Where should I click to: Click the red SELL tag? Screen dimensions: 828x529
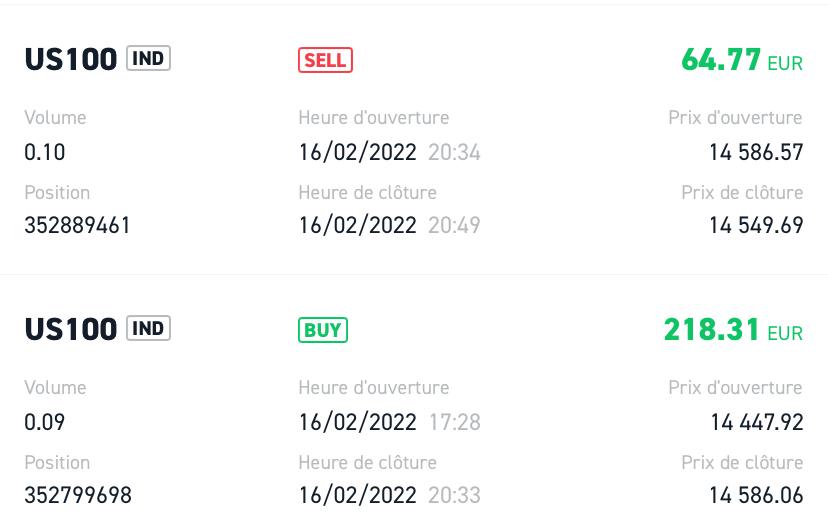point(325,60)
